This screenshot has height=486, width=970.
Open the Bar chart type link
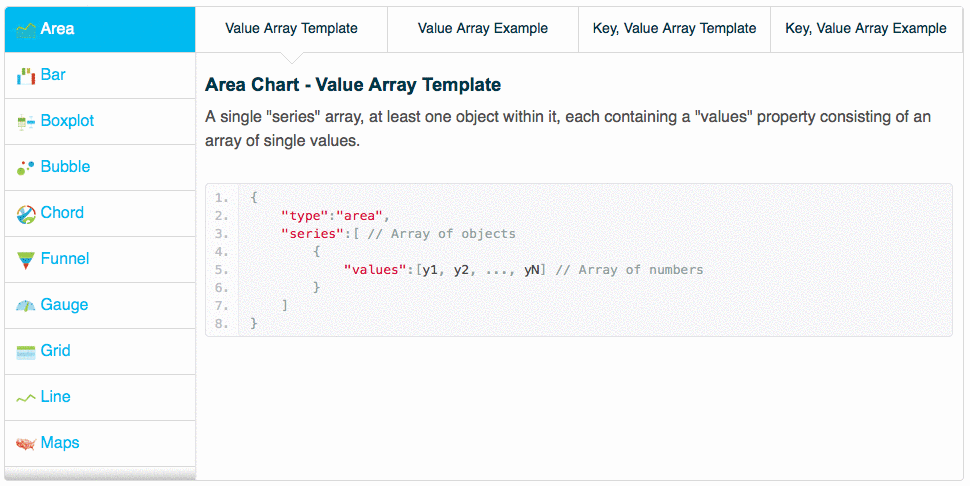pos(53,75)
